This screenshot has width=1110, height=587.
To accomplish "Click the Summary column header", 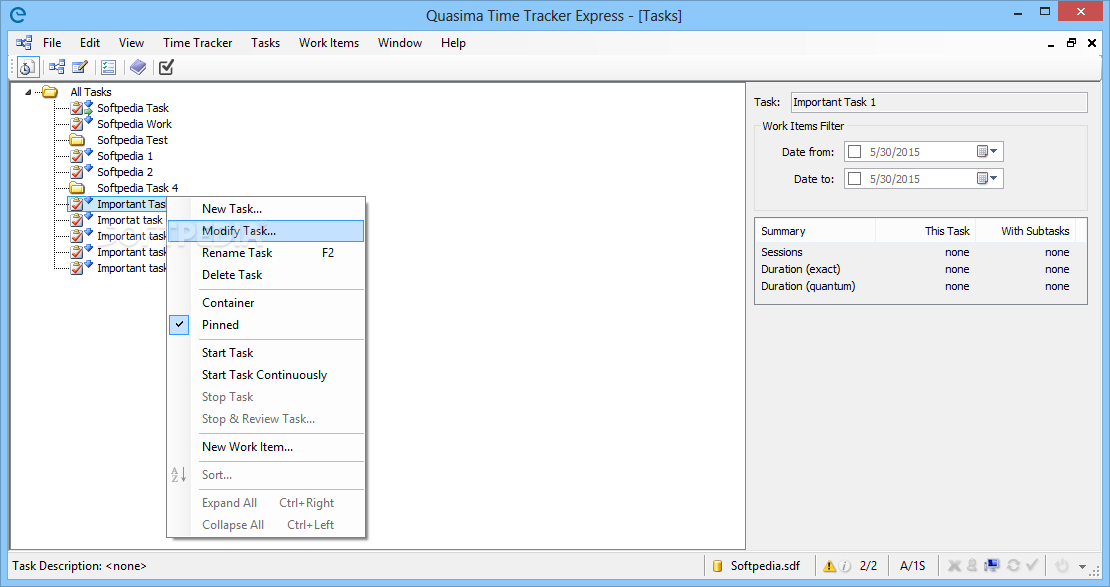I will [816, 231].
